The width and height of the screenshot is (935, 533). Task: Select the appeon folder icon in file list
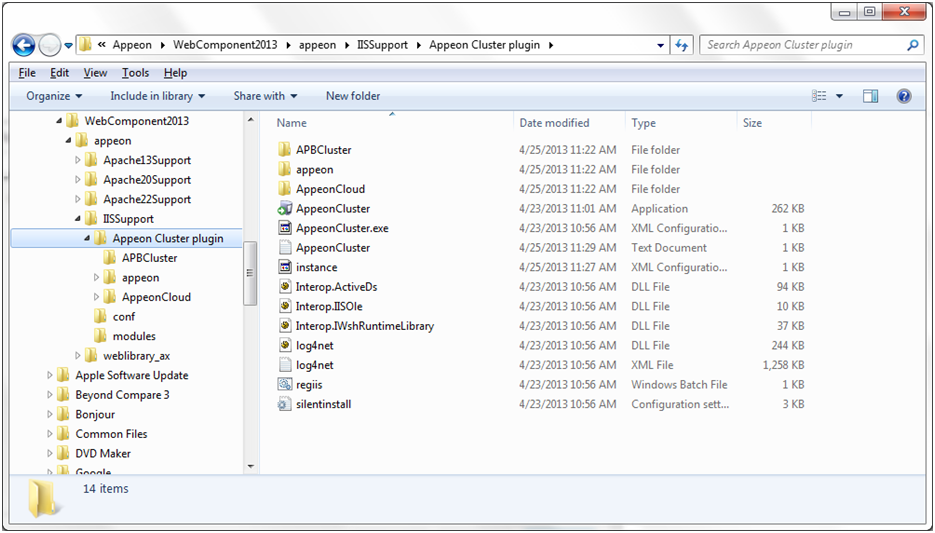(x=285, y=169)
